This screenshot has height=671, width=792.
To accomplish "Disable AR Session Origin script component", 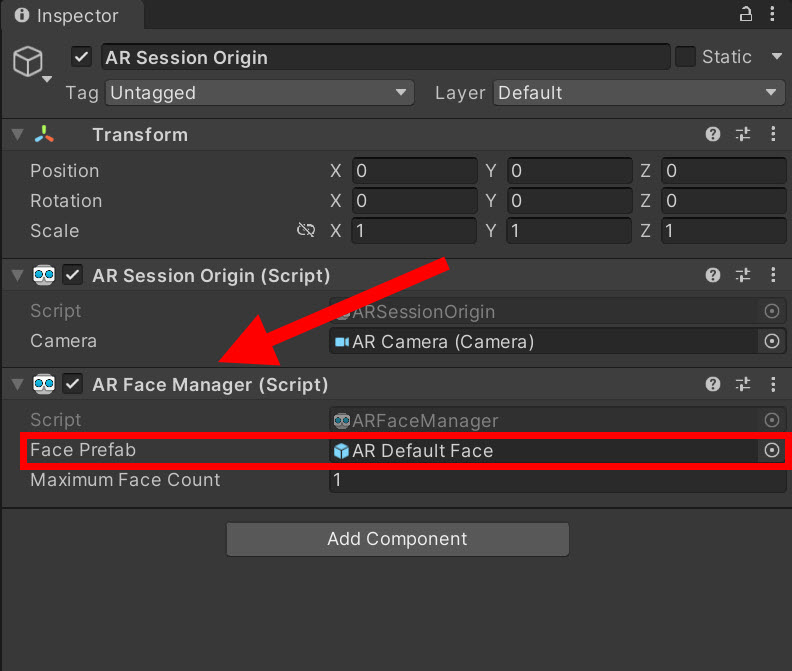I will pos(73,275).
